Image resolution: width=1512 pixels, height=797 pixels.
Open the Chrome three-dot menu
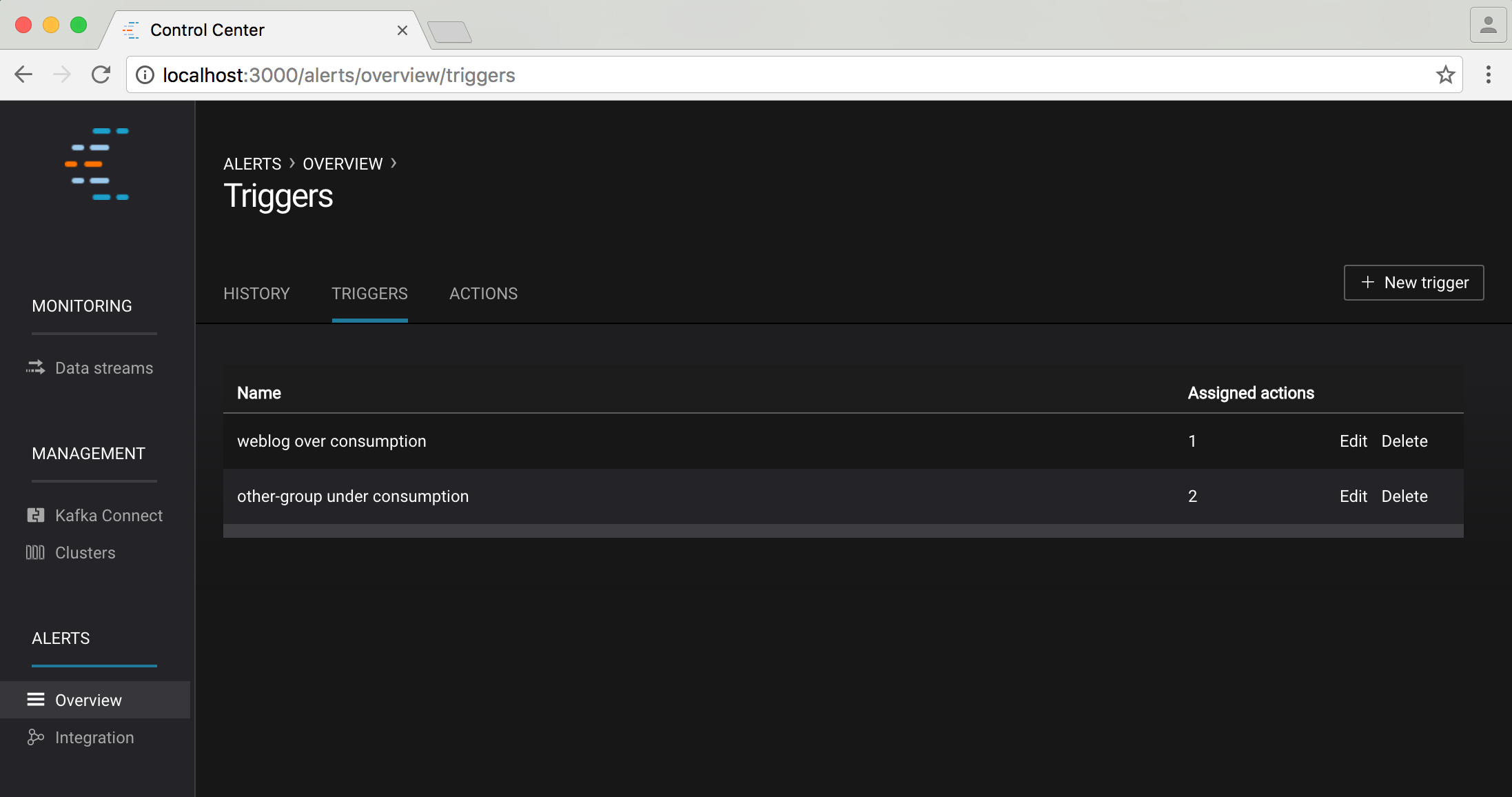1489,74
